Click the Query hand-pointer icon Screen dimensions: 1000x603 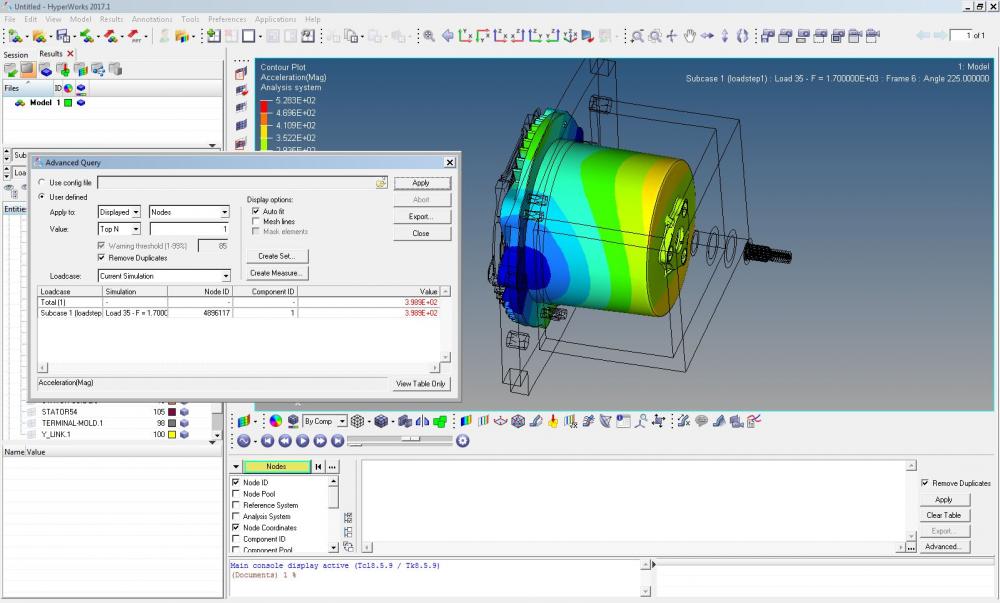tap(553, 421)
